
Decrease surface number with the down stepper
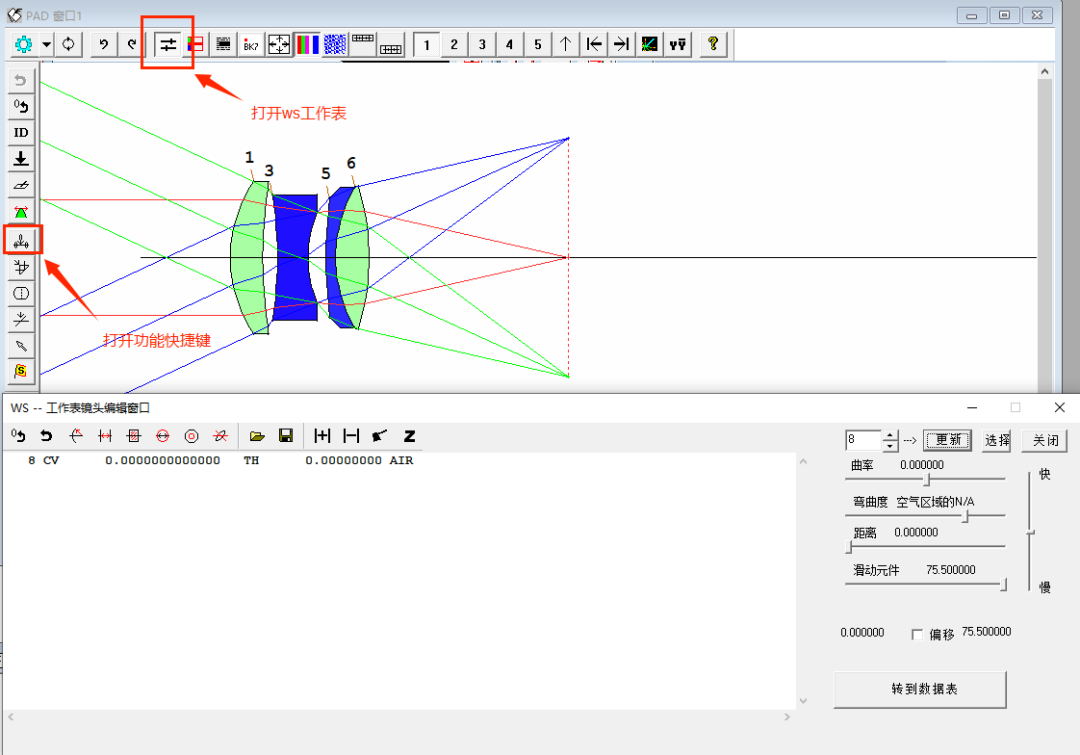(890, 445)
